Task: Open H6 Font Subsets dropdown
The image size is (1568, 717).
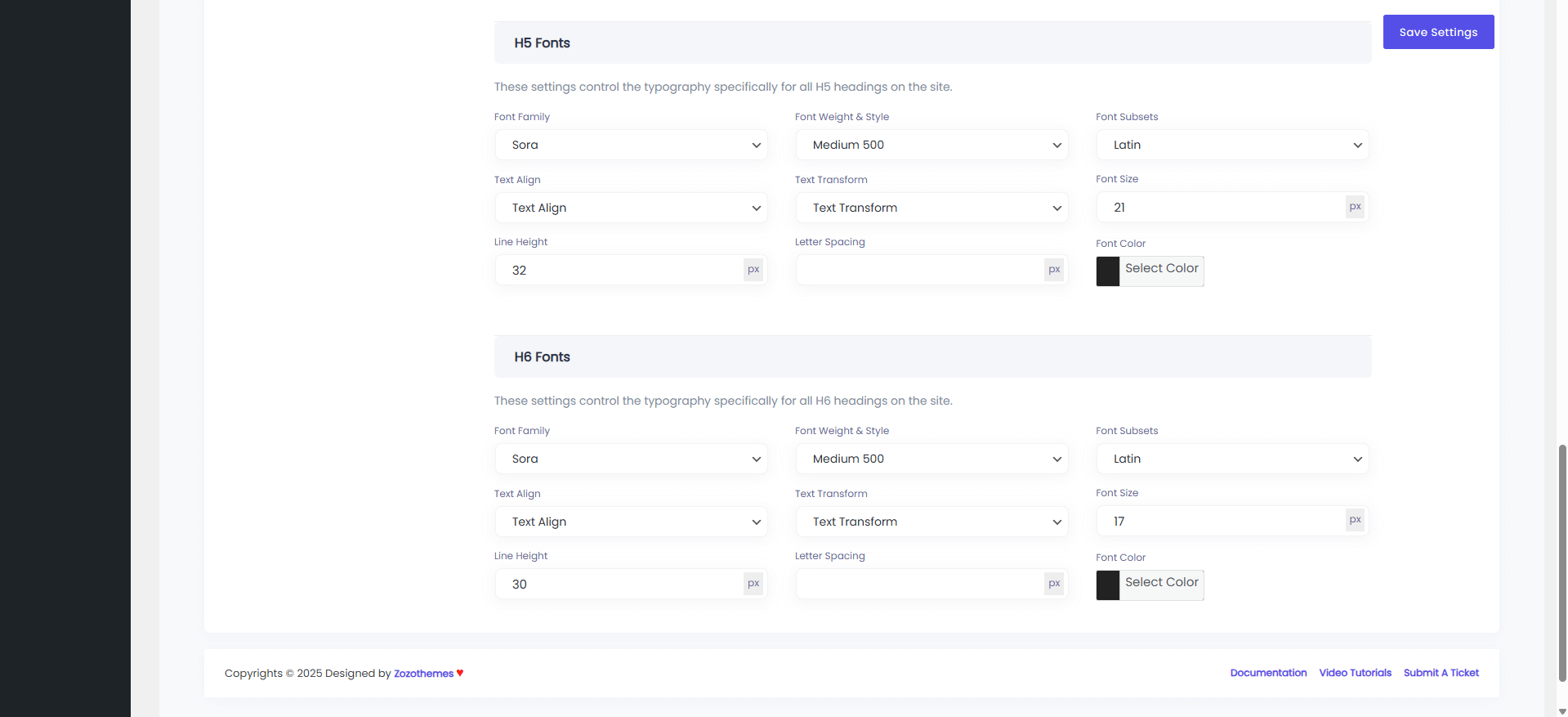Action: coord(1232,459)
